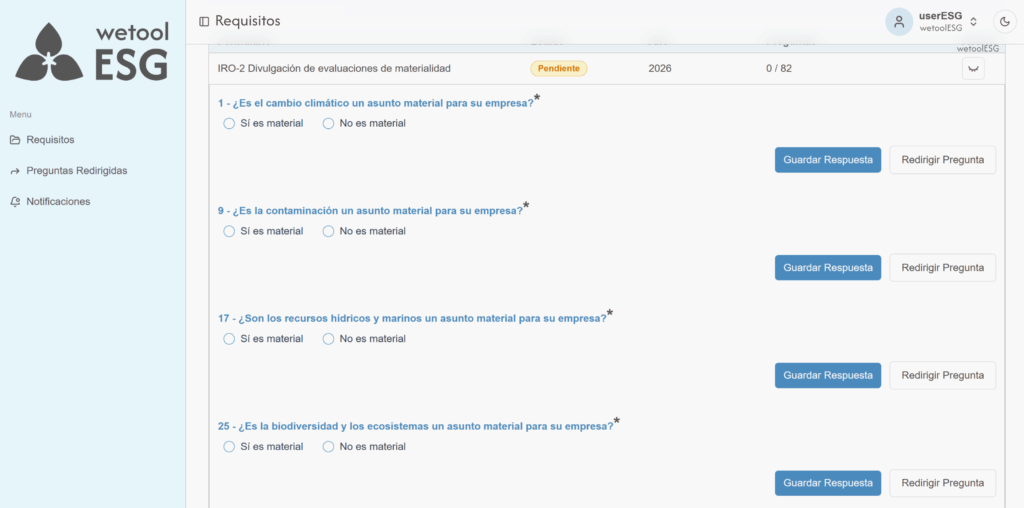Click the wetool ESG logo
This screenshot has width=1024, height=508.
click(92, 52)
